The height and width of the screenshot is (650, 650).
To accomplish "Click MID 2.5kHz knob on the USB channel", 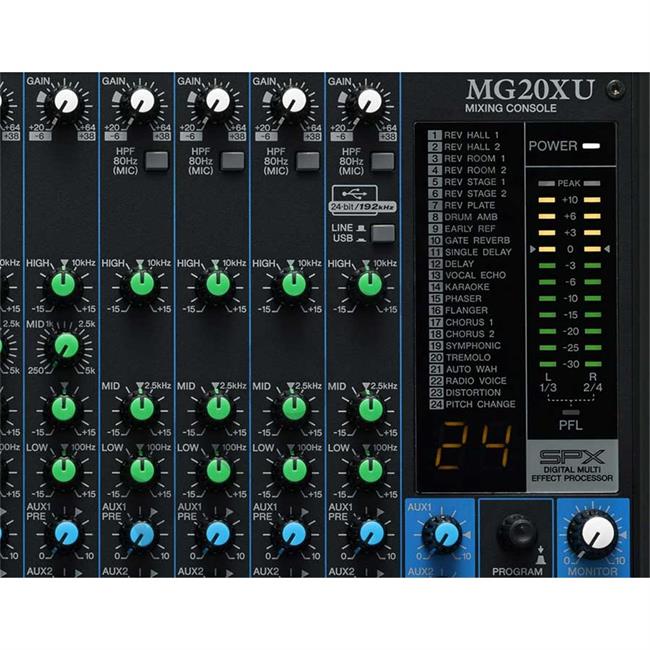I will click(x=370, y=408).
